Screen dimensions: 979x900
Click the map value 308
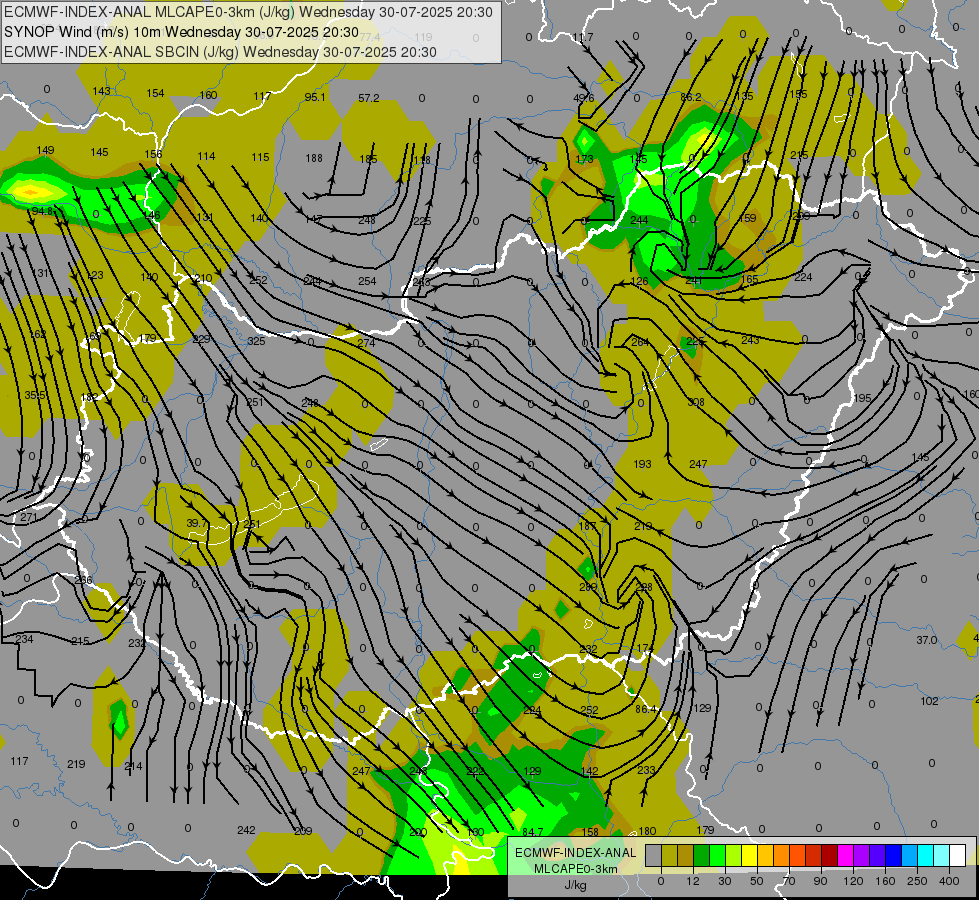pyautogui.click(x=696, y=402)
